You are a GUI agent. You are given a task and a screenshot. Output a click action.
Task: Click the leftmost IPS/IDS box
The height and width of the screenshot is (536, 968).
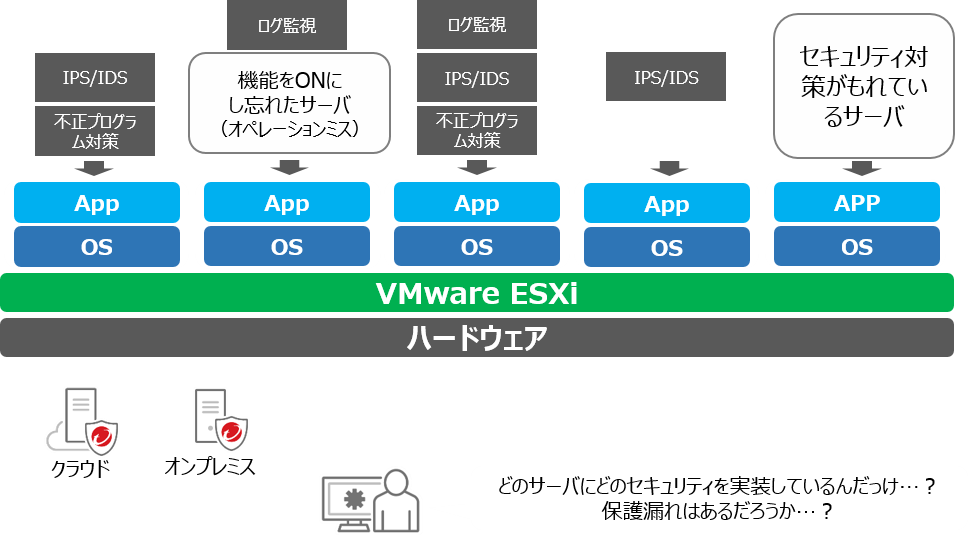point(95,77)
